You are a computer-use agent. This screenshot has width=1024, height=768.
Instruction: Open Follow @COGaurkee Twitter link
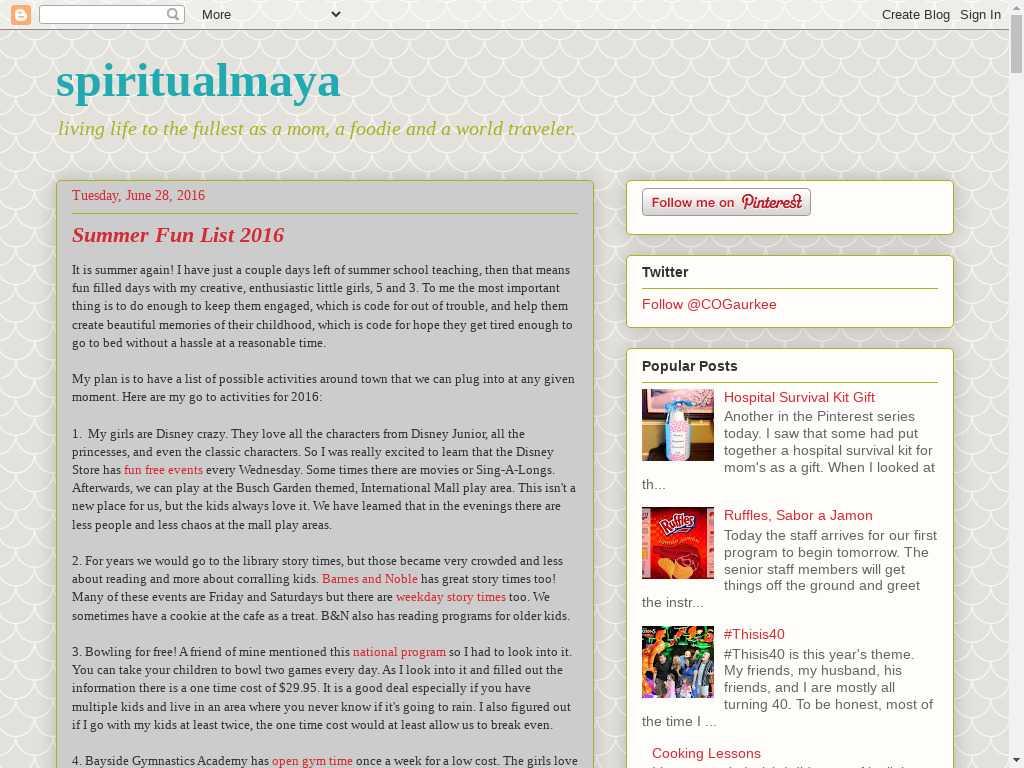tap(709, 304)
